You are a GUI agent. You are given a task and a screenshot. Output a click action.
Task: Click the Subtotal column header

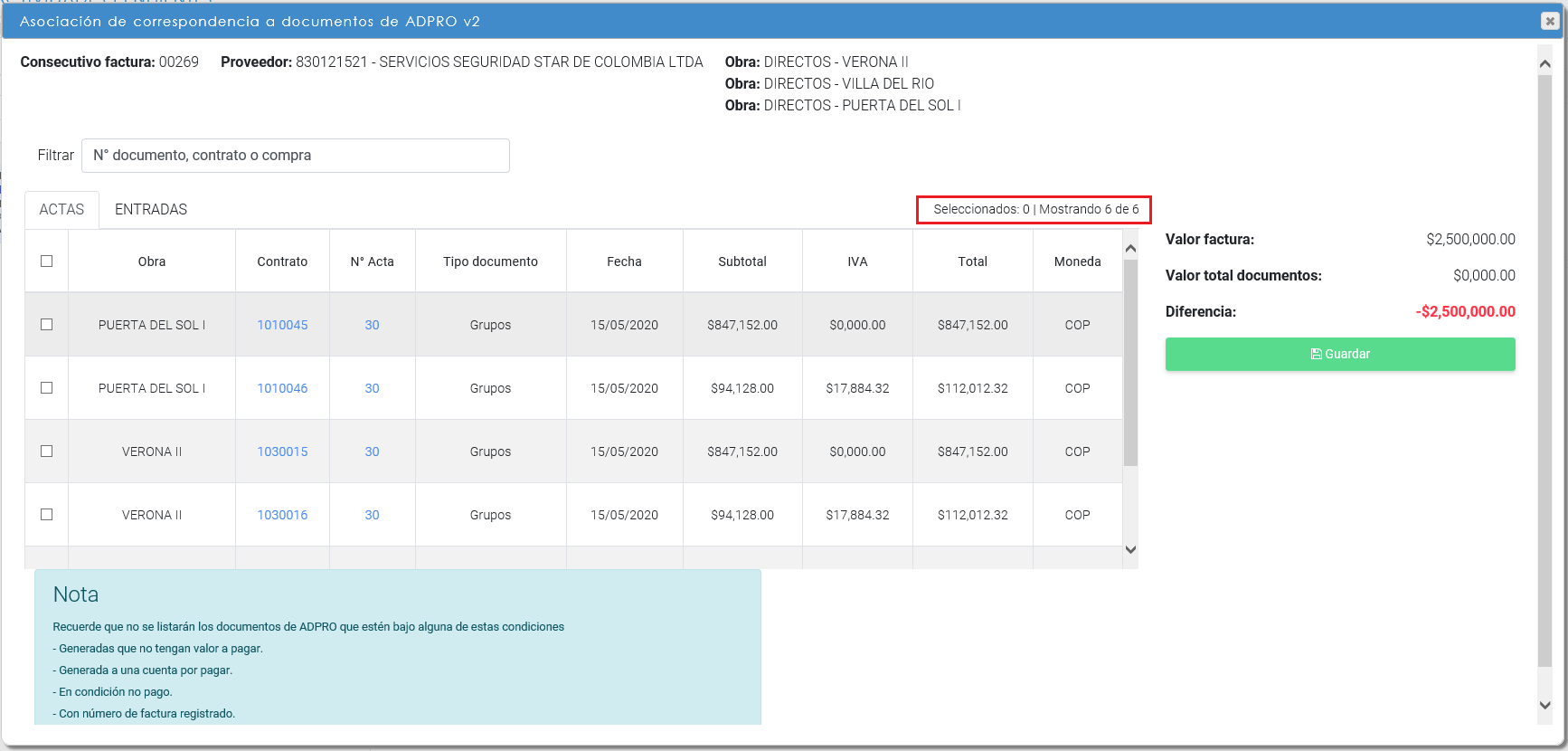click(742, 261)
